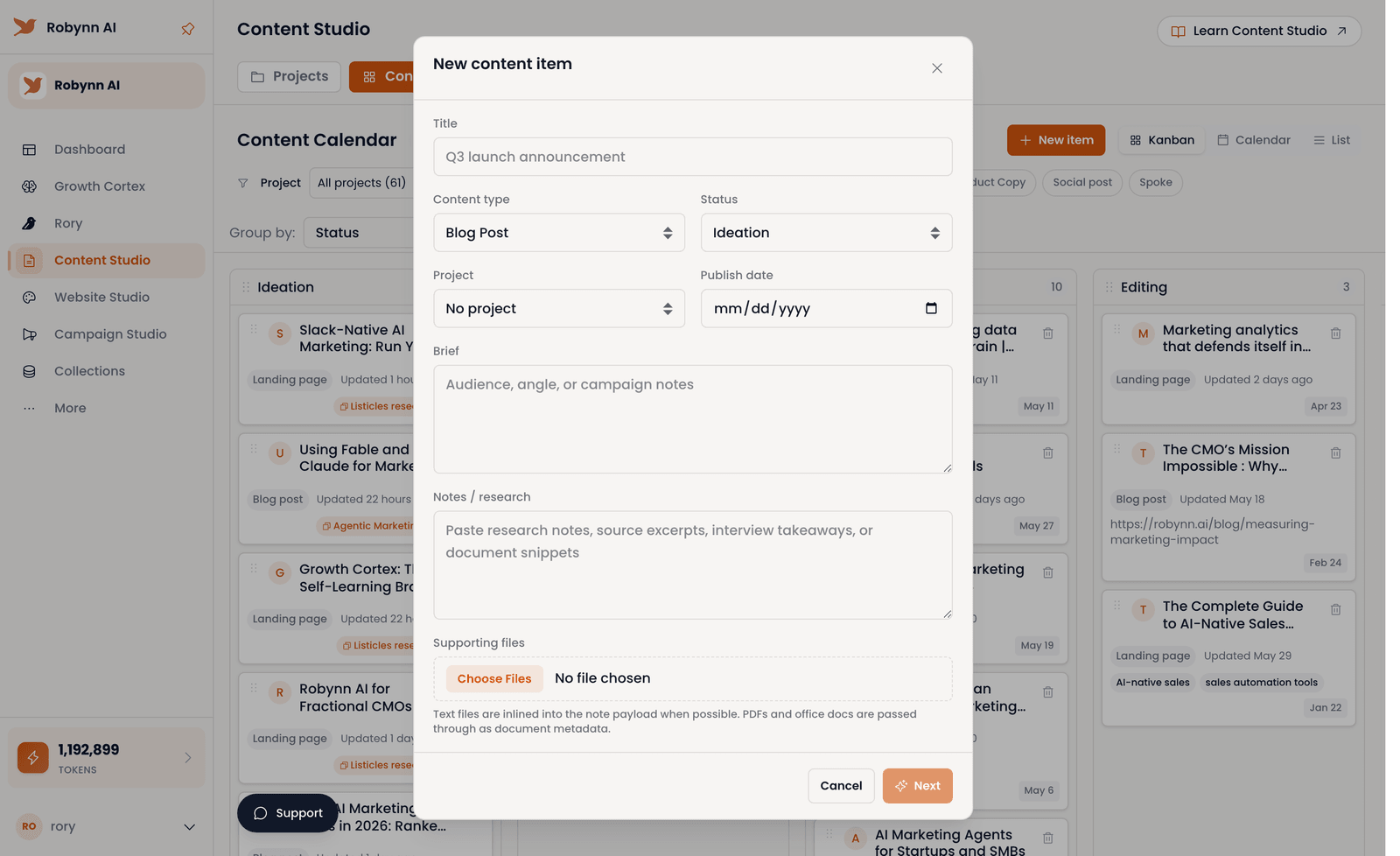Open the Project dropdown showing No project
This screenshot has height=856, width=1400.
click(x=559, y=309)
